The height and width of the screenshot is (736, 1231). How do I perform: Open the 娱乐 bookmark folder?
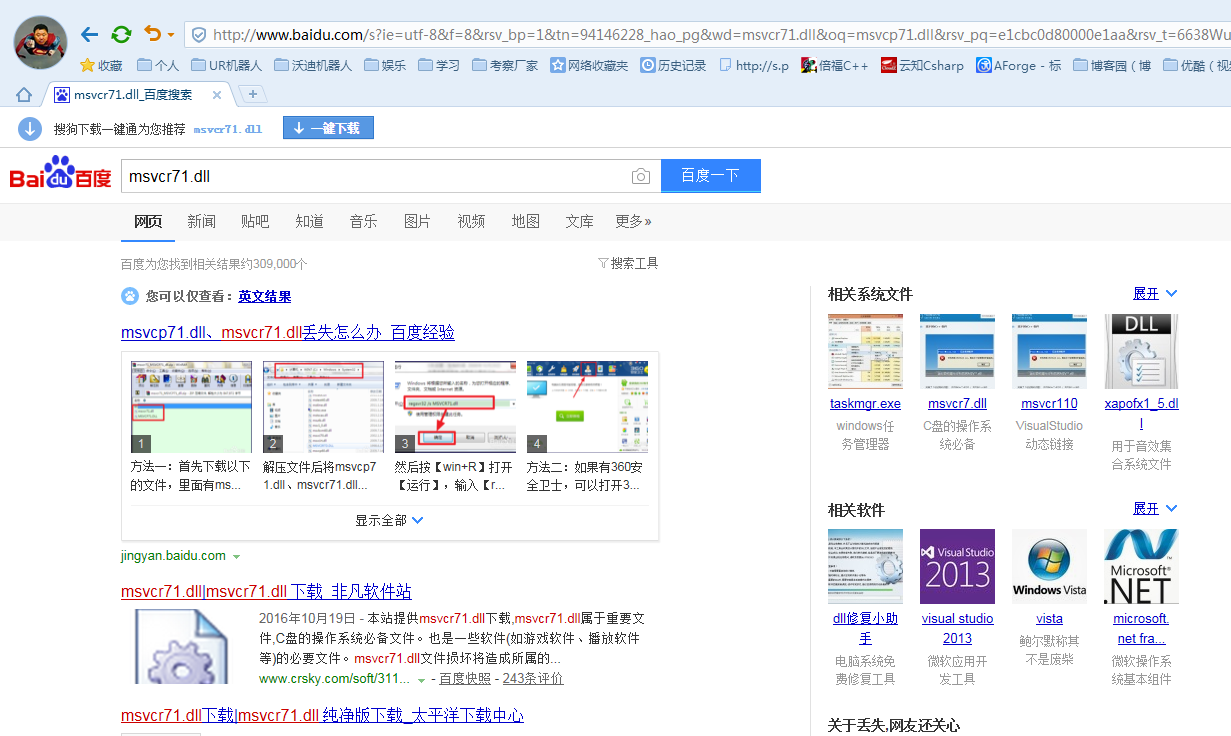385,66
